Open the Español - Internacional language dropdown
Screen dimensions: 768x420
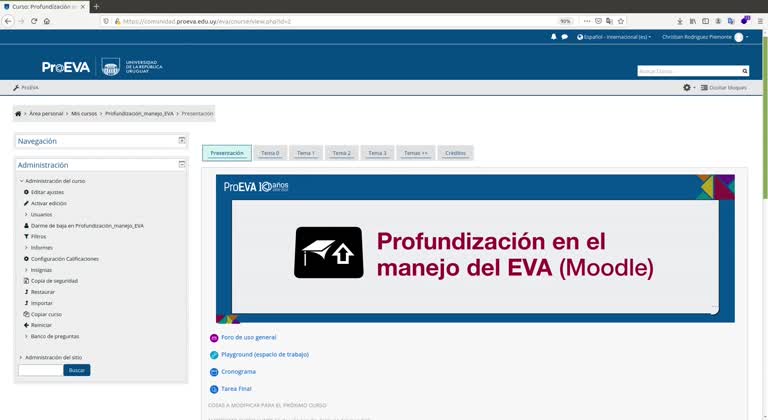point(614,37)
